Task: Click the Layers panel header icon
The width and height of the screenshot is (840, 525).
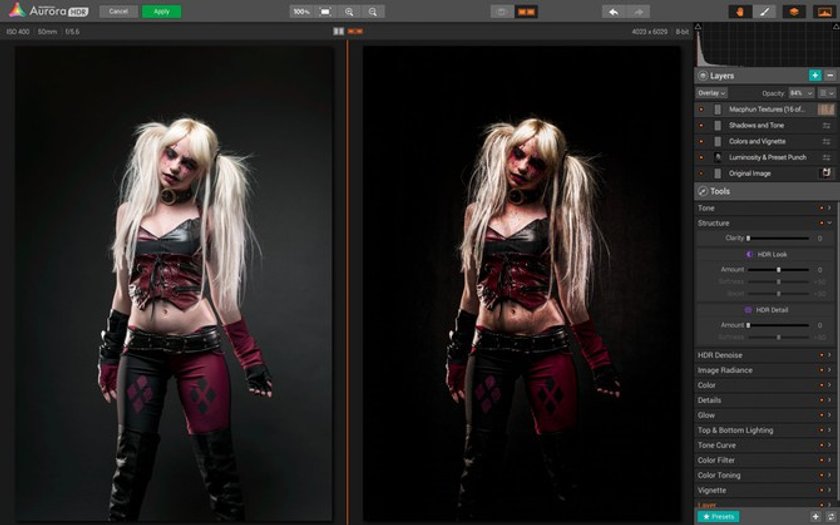Action: pos(703,76)
